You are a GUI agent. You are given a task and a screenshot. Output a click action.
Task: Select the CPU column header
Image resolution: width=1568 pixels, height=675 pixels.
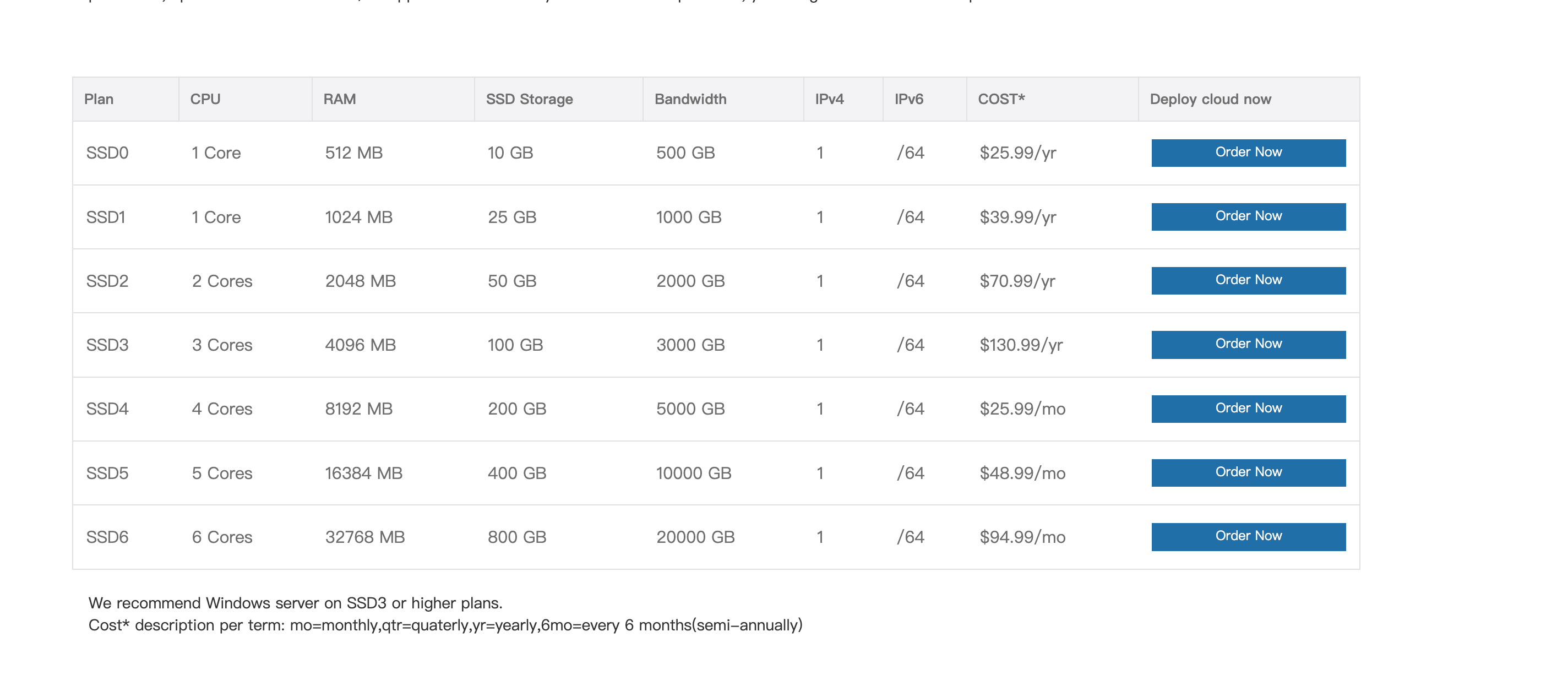coord(205,99)
